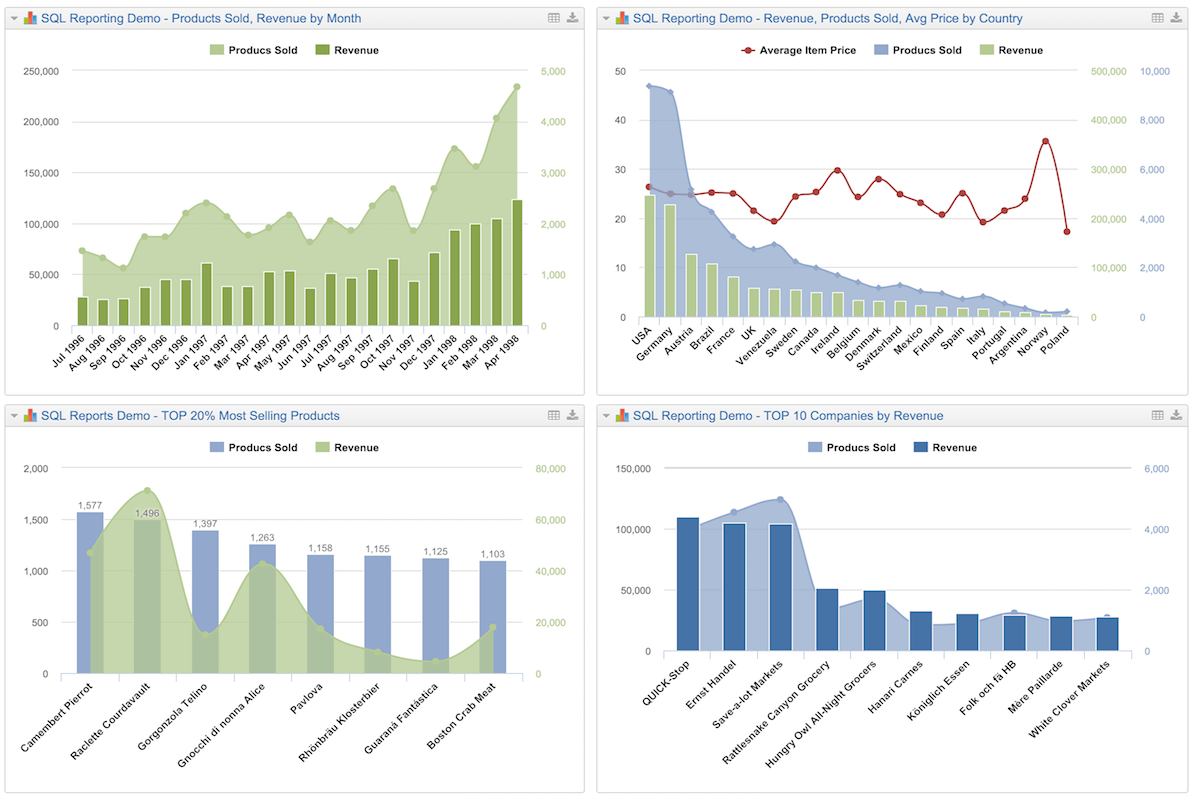Show table view for TOP 10 Companies panel

(x=1158, y=415)
